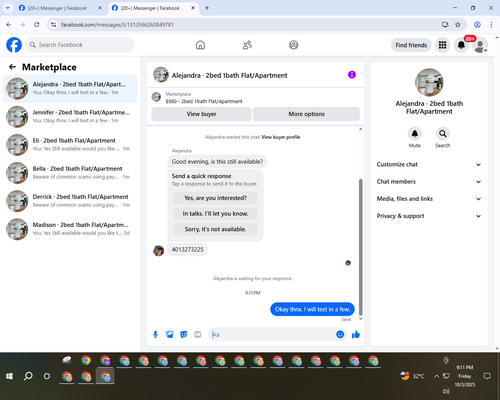500x400 pixels.
Task: Search in conversation magnifier icon
Action: coord(443,134)
